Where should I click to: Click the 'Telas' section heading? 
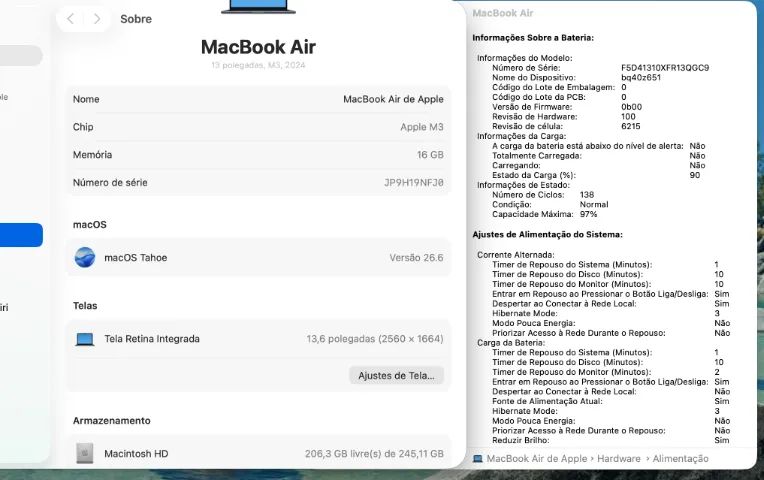pyautogui.click(x=85, y=306)
